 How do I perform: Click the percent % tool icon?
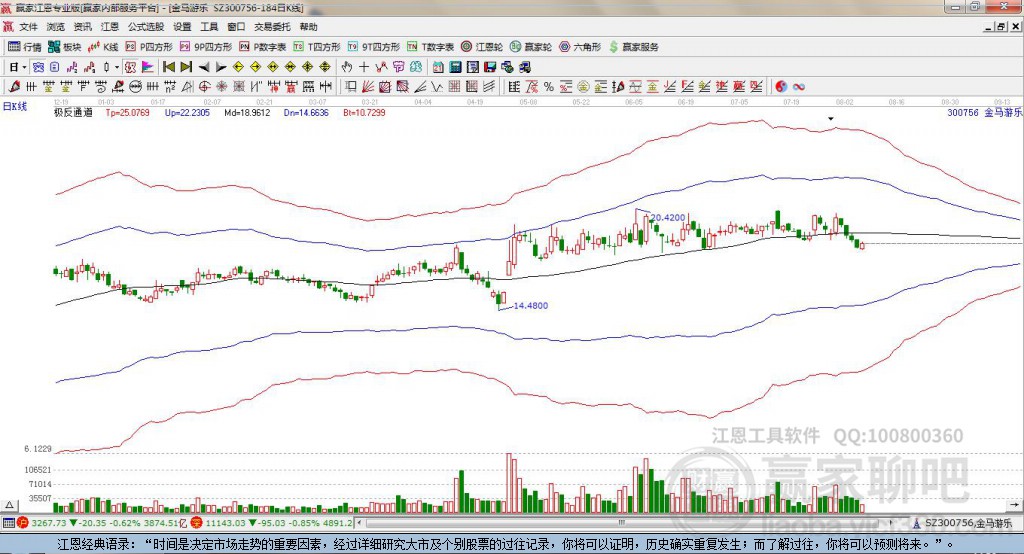[549, 87]
